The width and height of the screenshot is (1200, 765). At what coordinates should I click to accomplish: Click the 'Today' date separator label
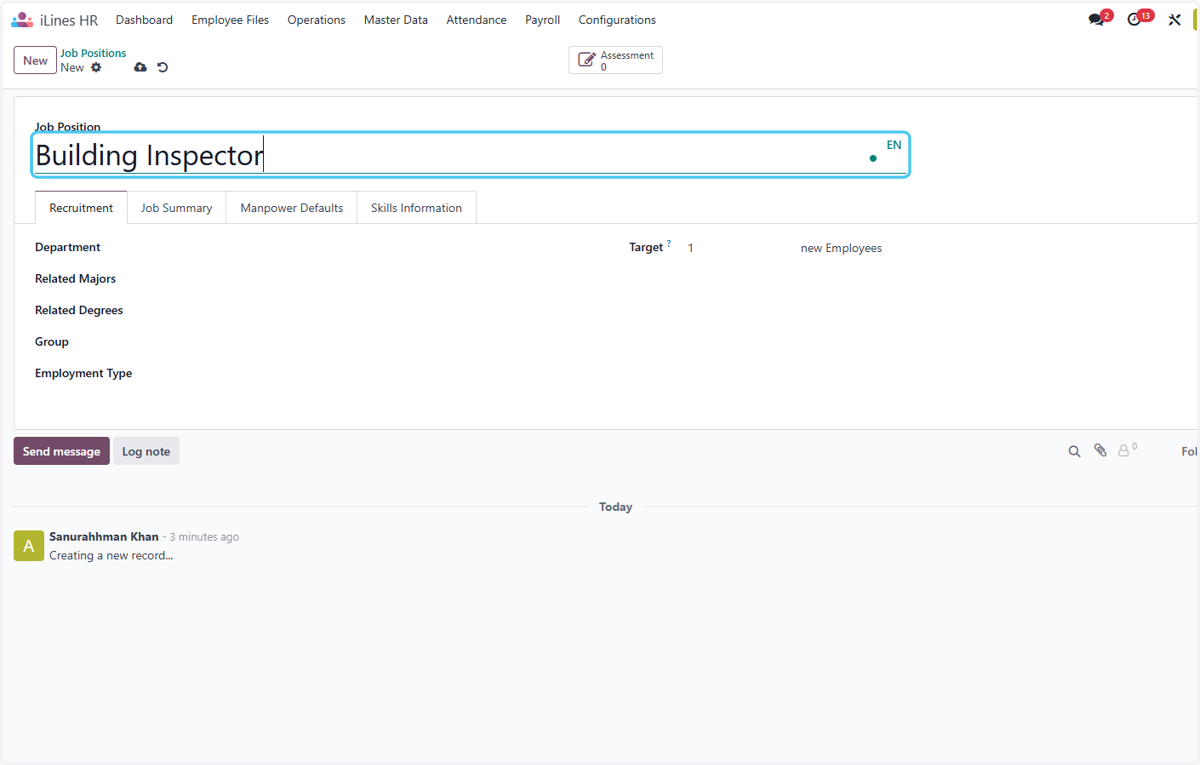coord(616,507)
